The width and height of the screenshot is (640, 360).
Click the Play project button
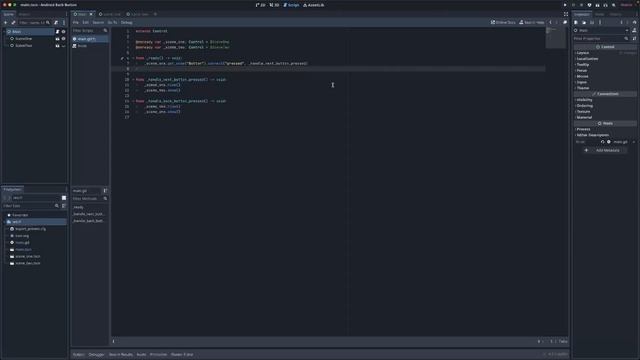coord(565,5)
